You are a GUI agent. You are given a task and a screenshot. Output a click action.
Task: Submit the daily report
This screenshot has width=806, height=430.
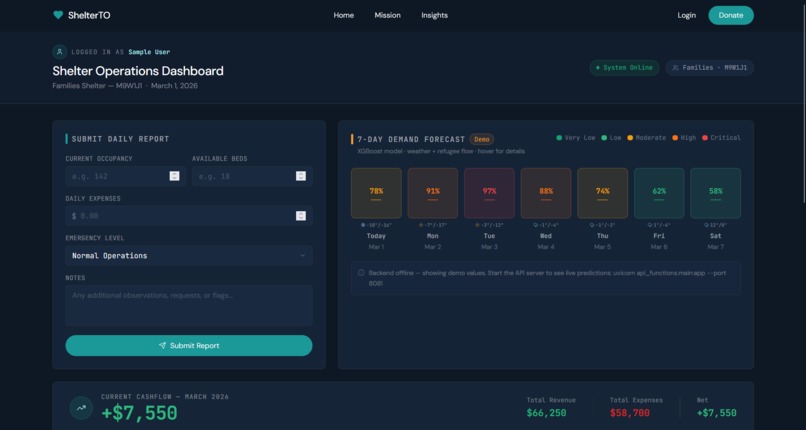pos(189,346)
